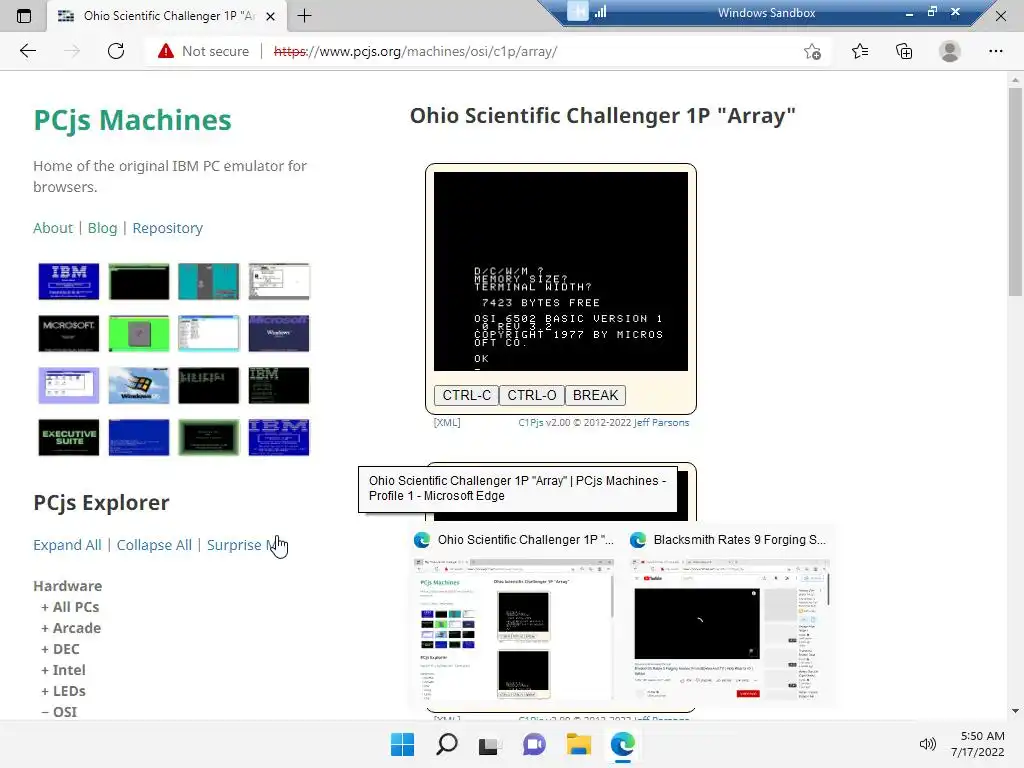Viewport: 1024px width, 768px height.
Task: Expand the DEC tree item
Action: [60, 648]
